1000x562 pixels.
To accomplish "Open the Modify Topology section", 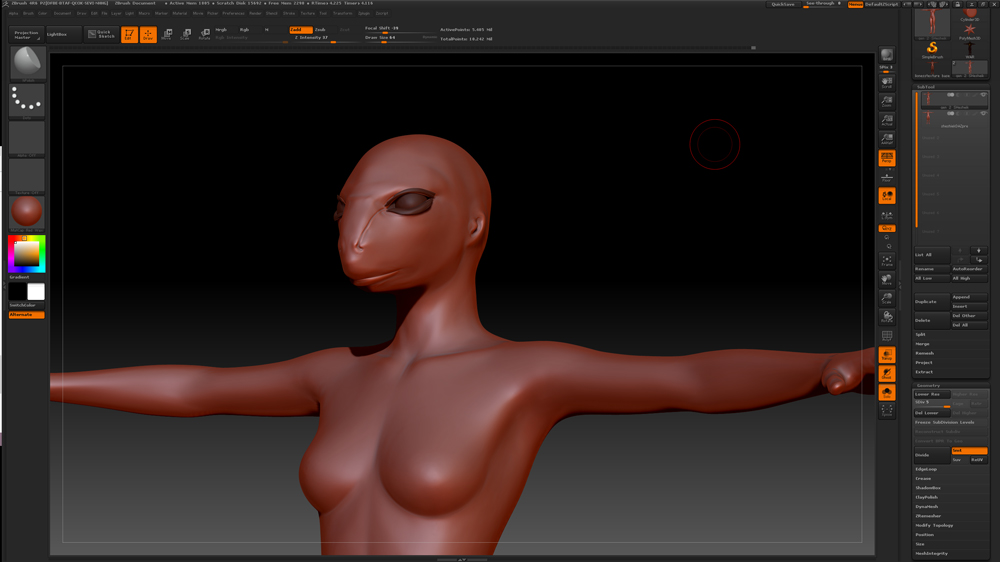I will coord(934,525).
